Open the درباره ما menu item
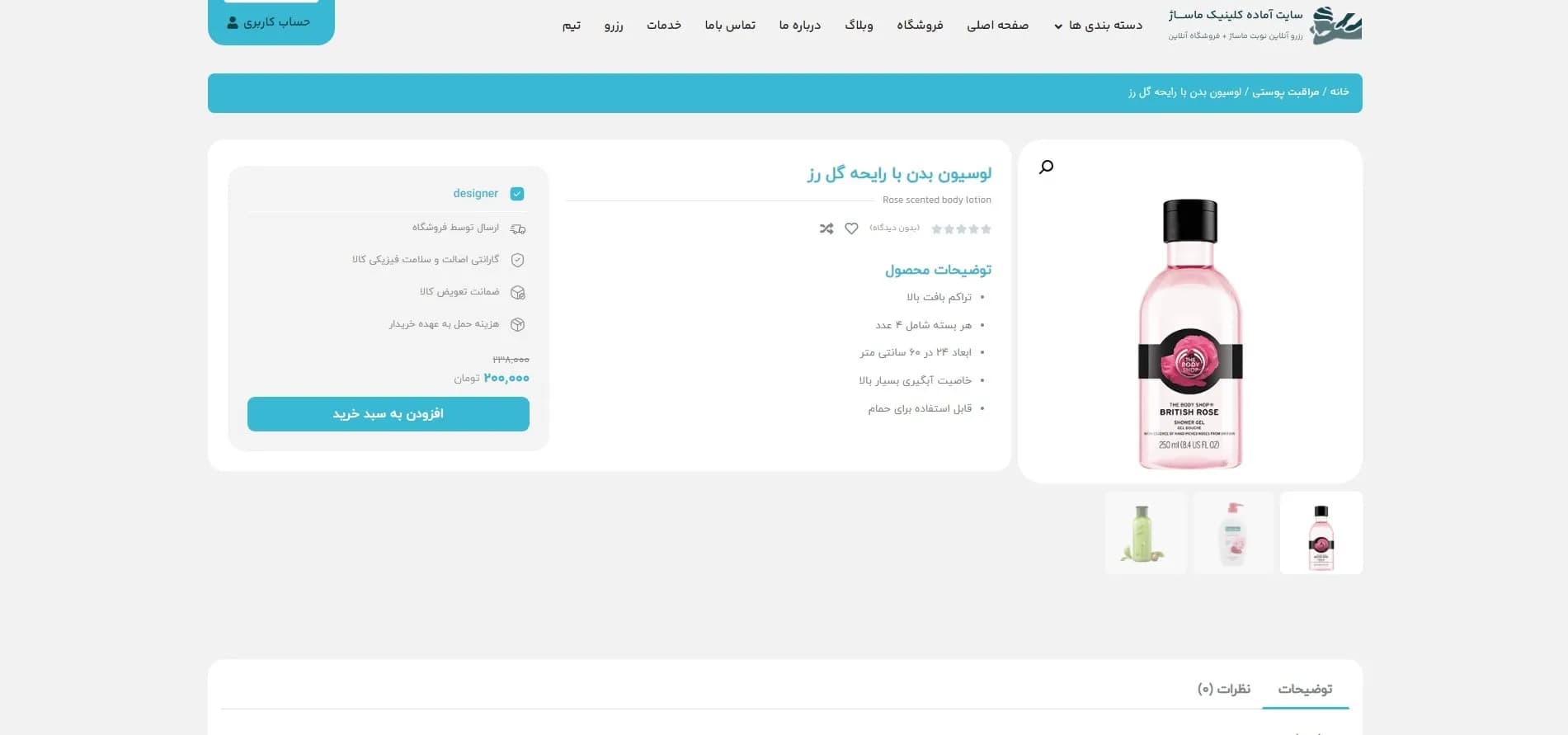Image resolution: width=1568 pixels, height=735 pixels. click(x=800, y=26)
